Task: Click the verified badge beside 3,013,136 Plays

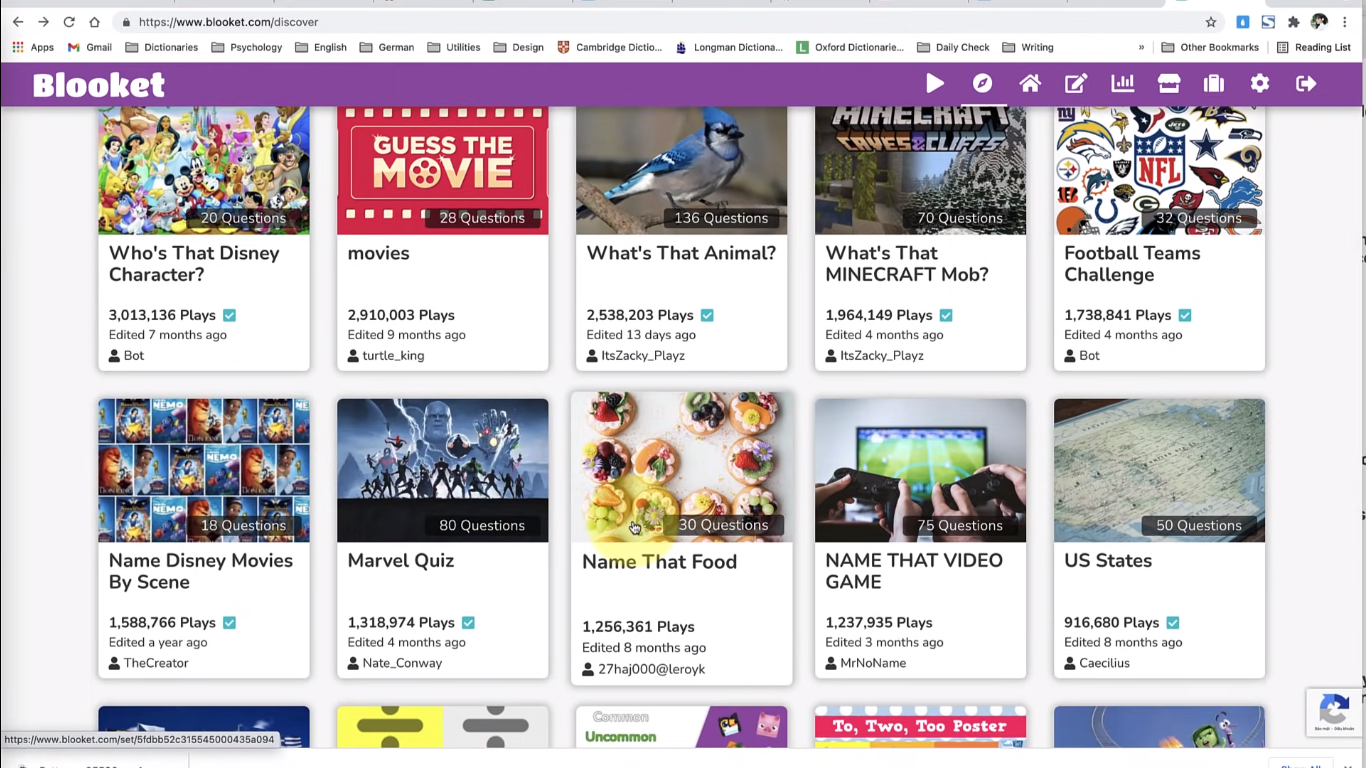Action: coord(229,315)
